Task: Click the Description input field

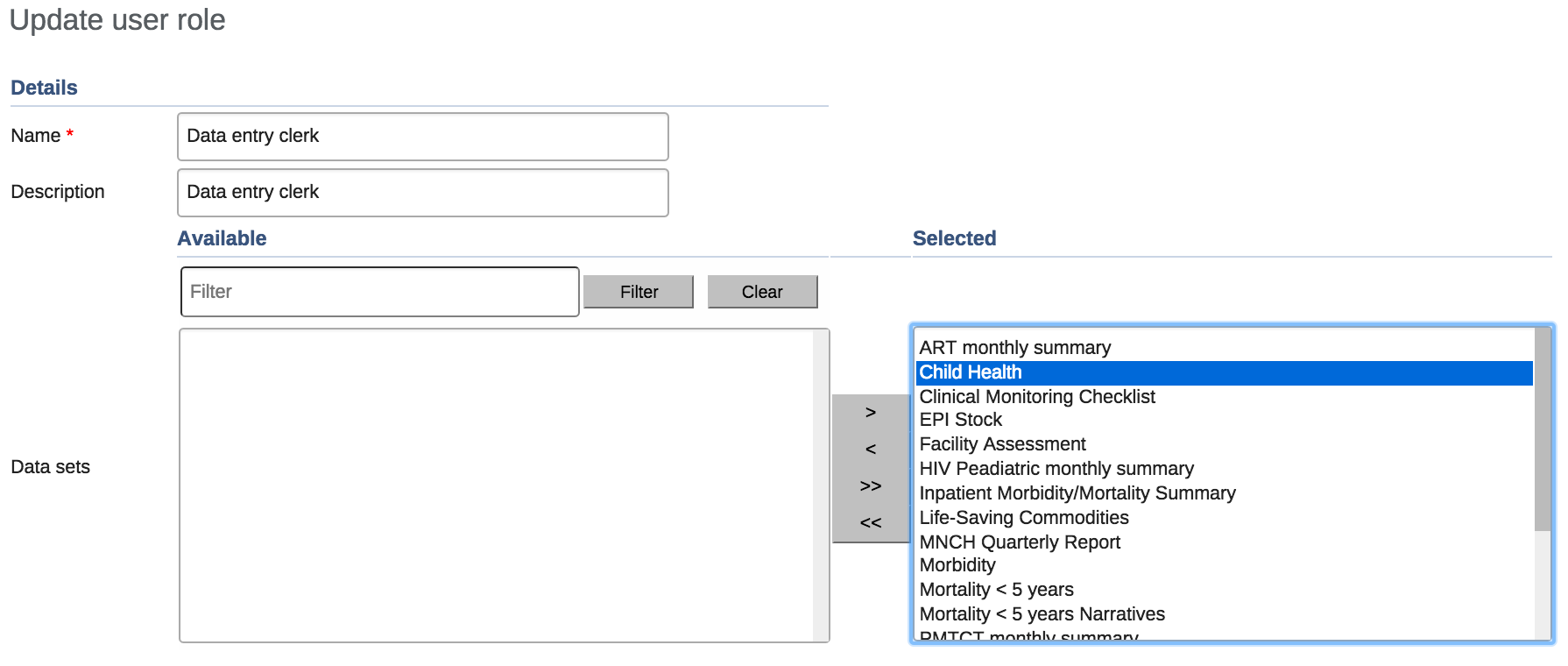Action: pos(422,193)
